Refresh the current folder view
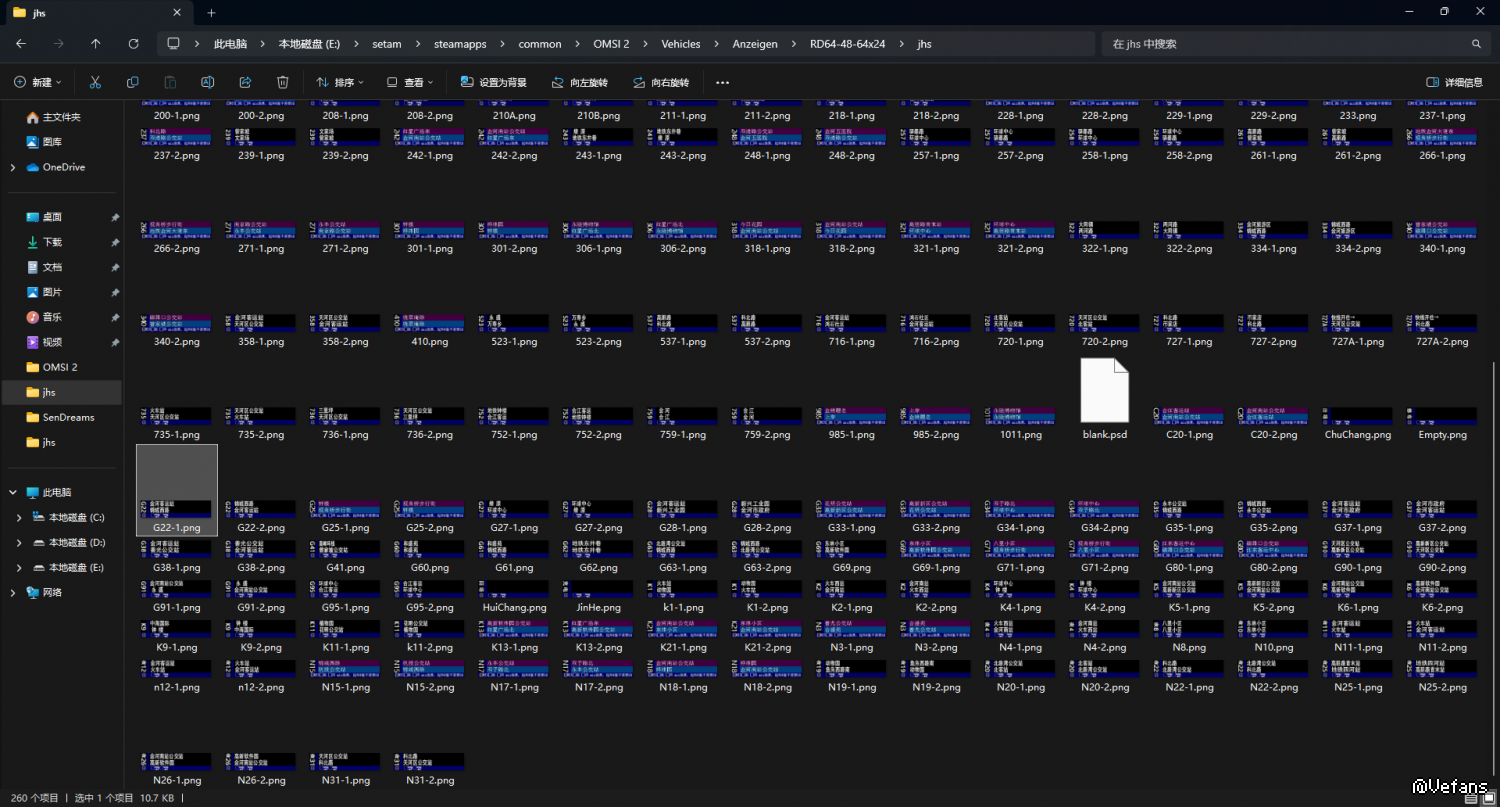 pos(133,44)
